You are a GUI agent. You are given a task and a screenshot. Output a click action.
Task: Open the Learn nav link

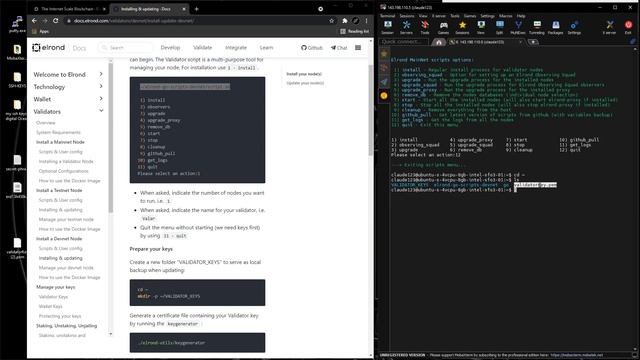click(x=267, y=48)
